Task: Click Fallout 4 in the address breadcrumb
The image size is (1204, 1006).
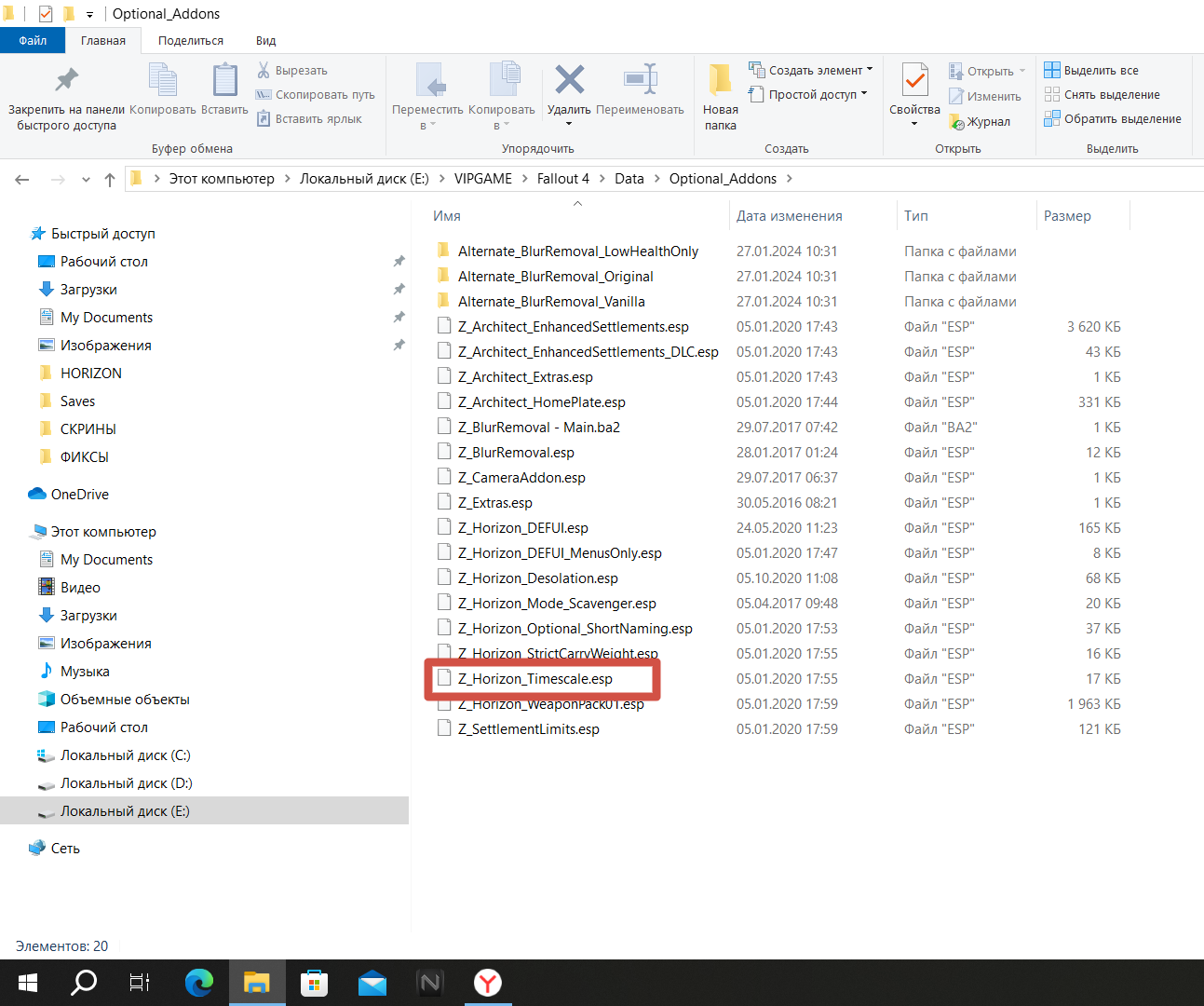Action: point(562,179)
